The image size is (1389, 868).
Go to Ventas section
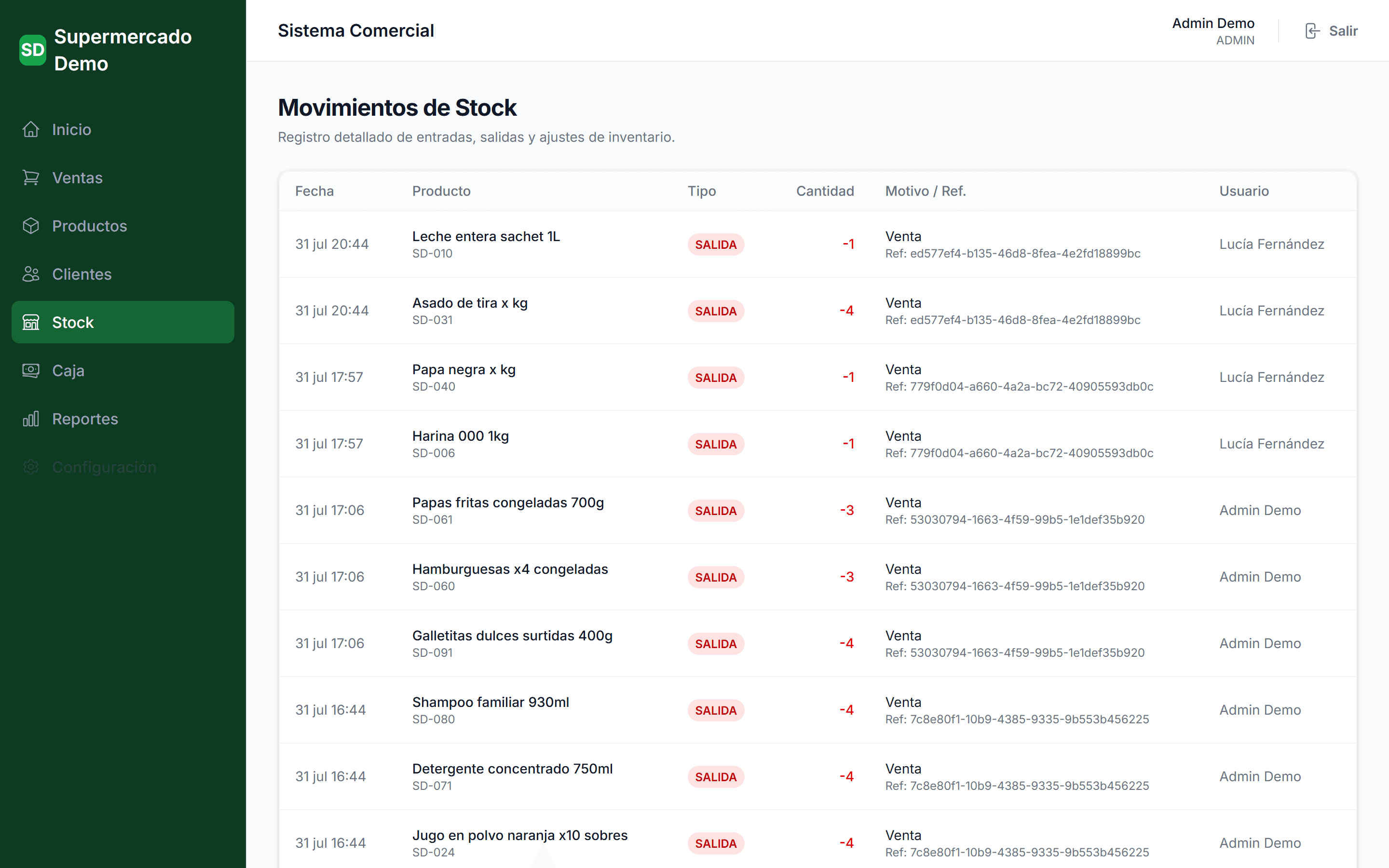pyautogui.click(x=123, y=177)
